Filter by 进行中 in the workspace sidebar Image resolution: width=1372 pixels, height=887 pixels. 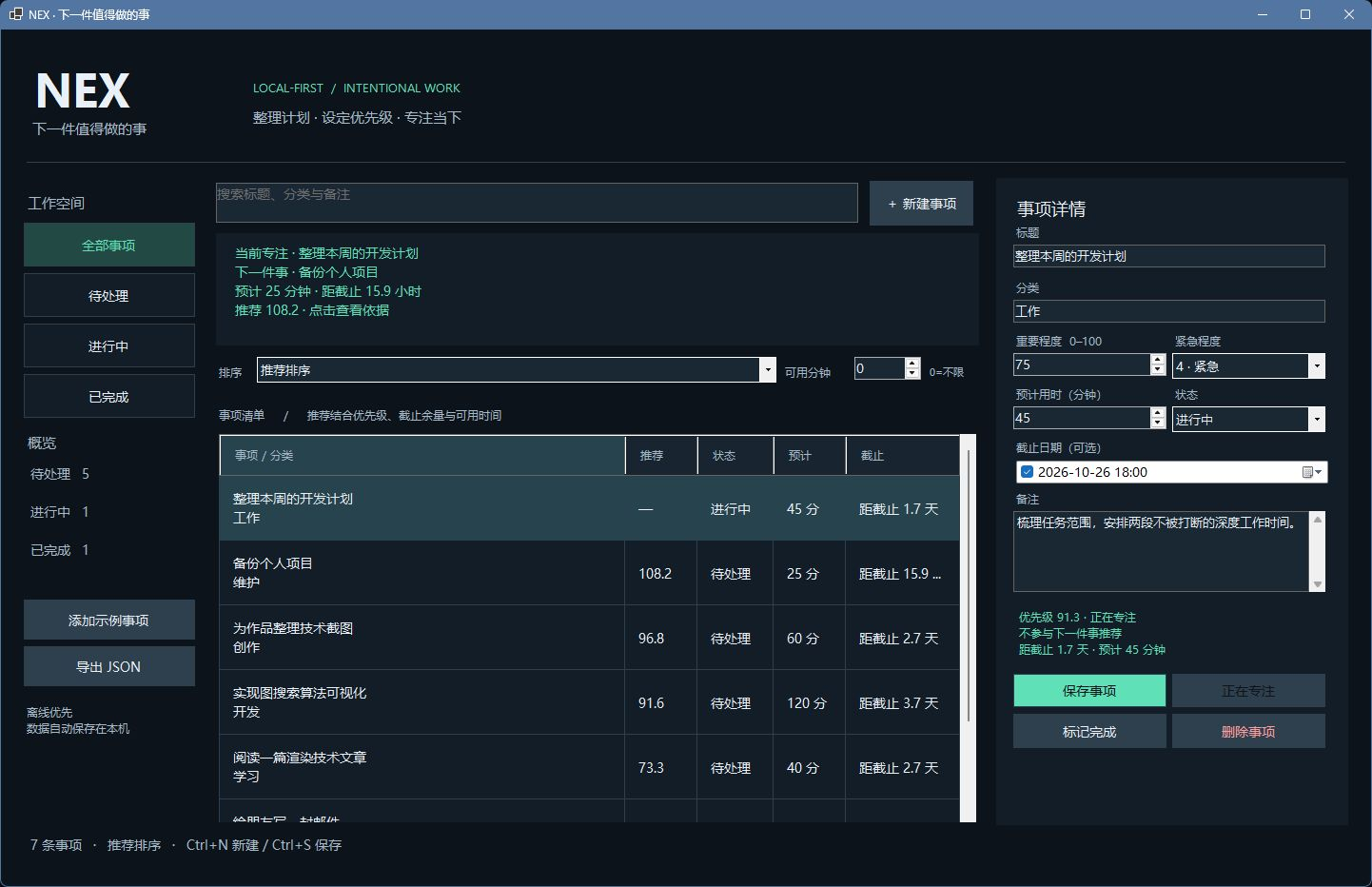tap(109, 346)
